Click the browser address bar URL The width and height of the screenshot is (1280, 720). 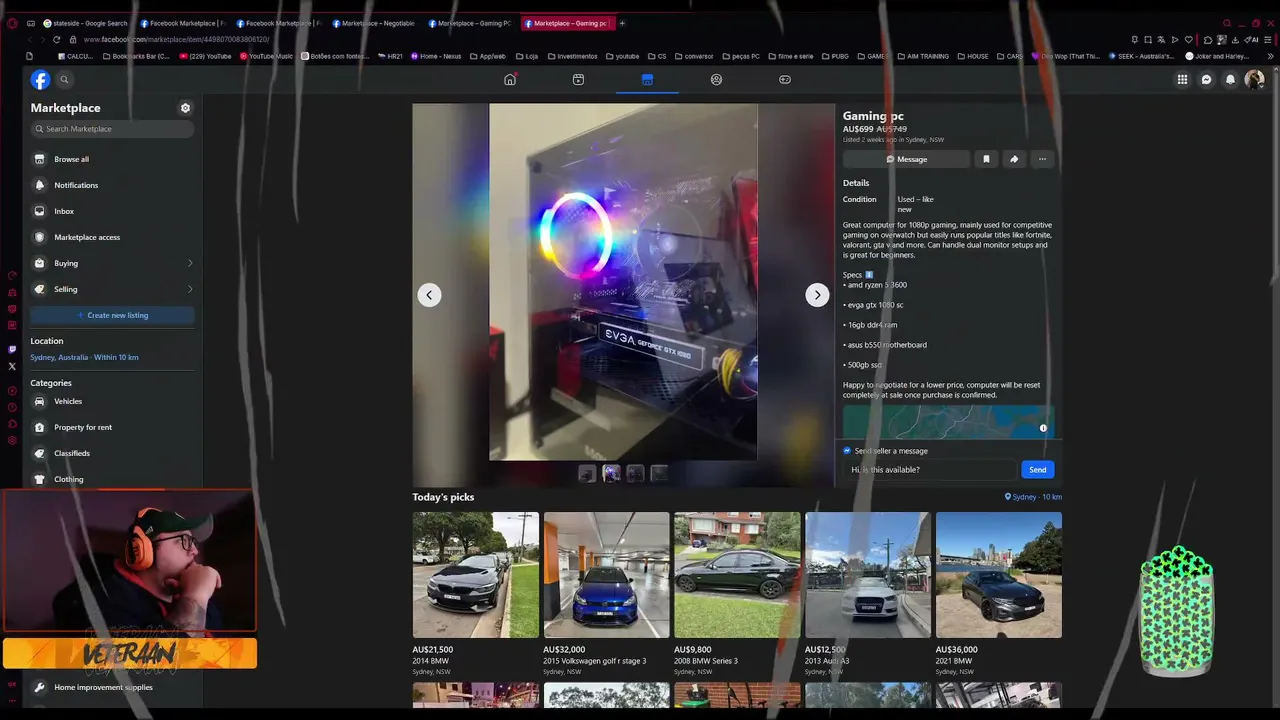[176, 39]
